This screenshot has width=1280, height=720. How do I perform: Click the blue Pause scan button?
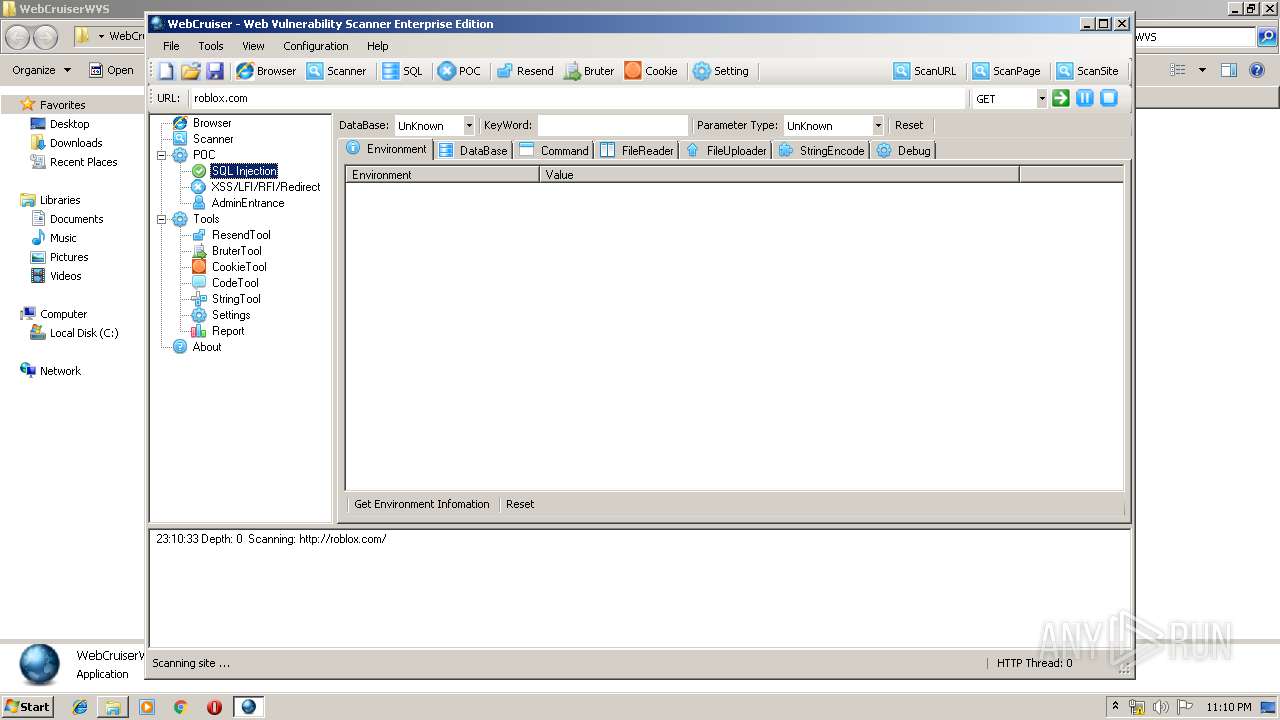click(1085, 98)
